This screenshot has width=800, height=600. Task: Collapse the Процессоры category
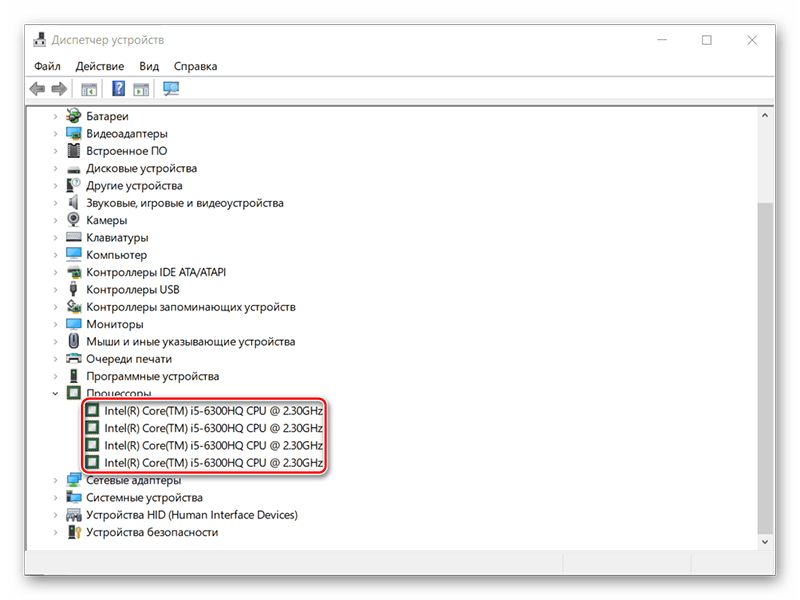coord(56,393)
